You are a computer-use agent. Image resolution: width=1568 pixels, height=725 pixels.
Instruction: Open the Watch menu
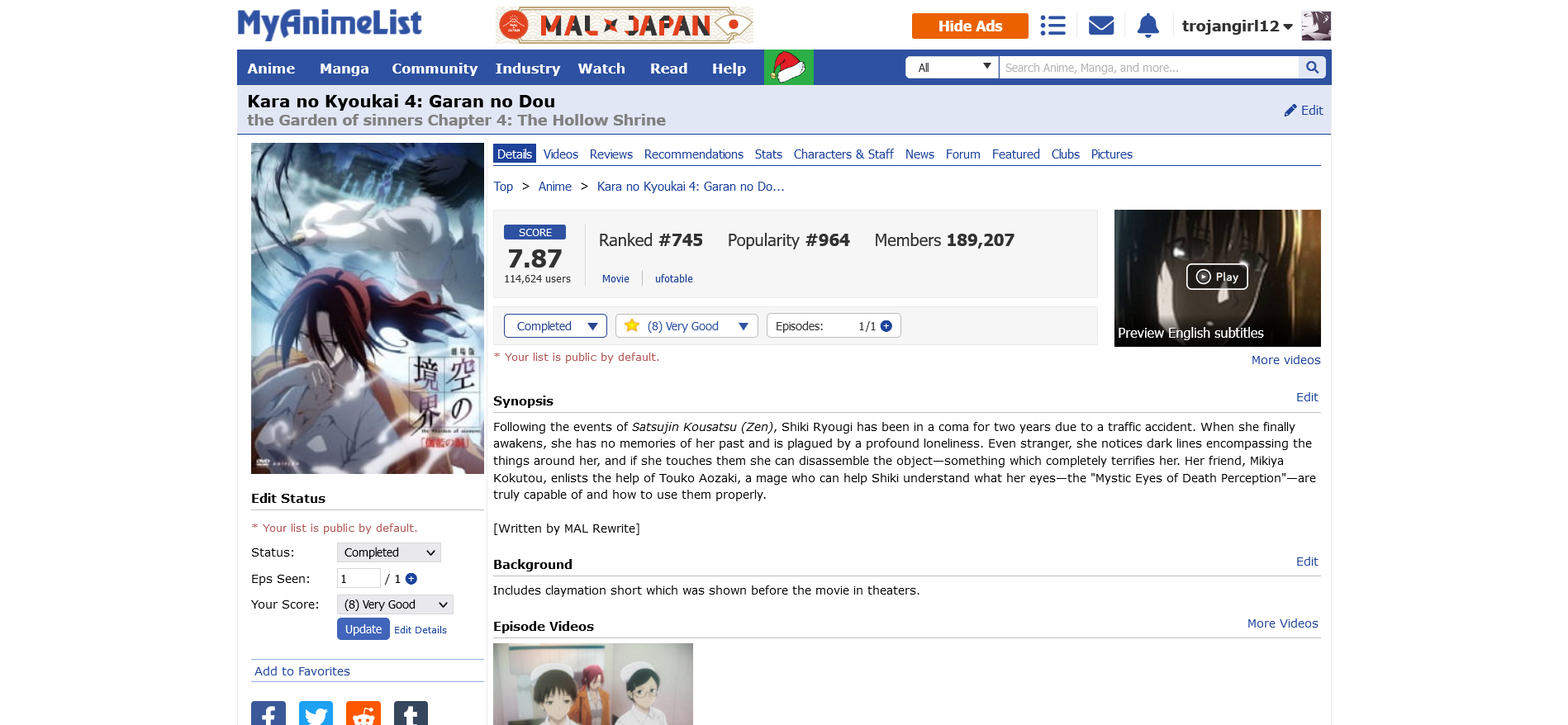pos(601,69)
